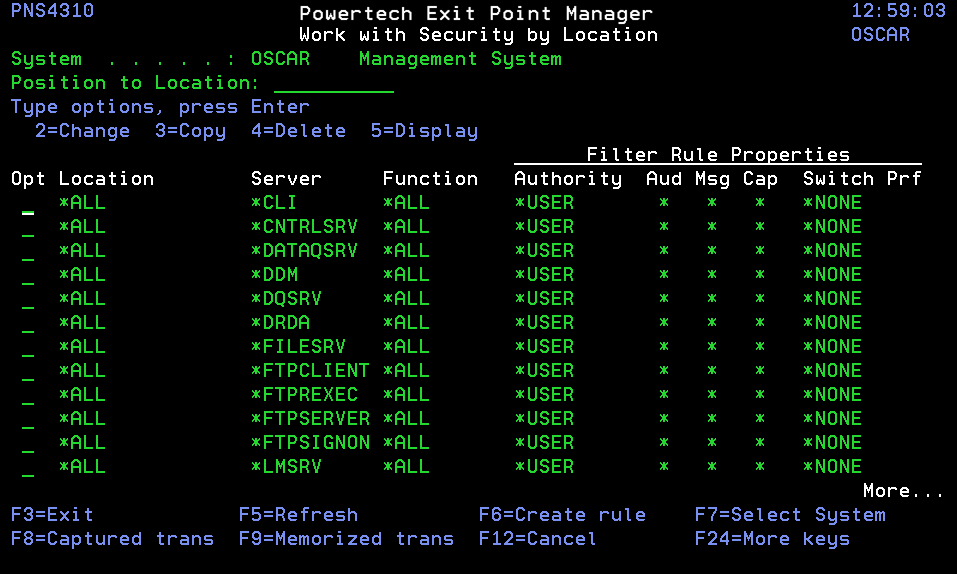Choose F6=Create rule
Viewport: 957px width, 574px height.
coord(562,515)
